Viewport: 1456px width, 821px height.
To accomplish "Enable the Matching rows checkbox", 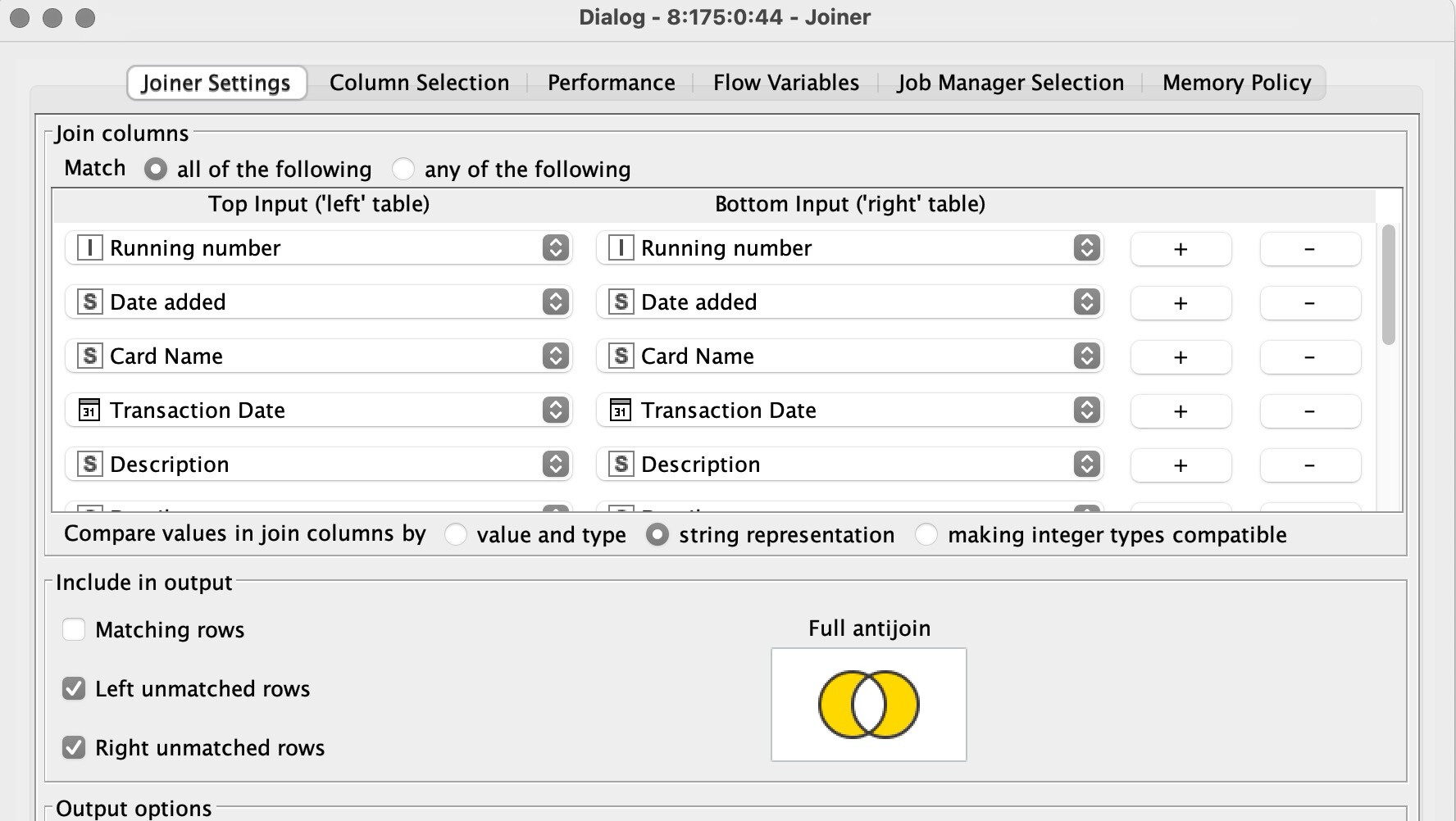I will [x=74, y=629].
